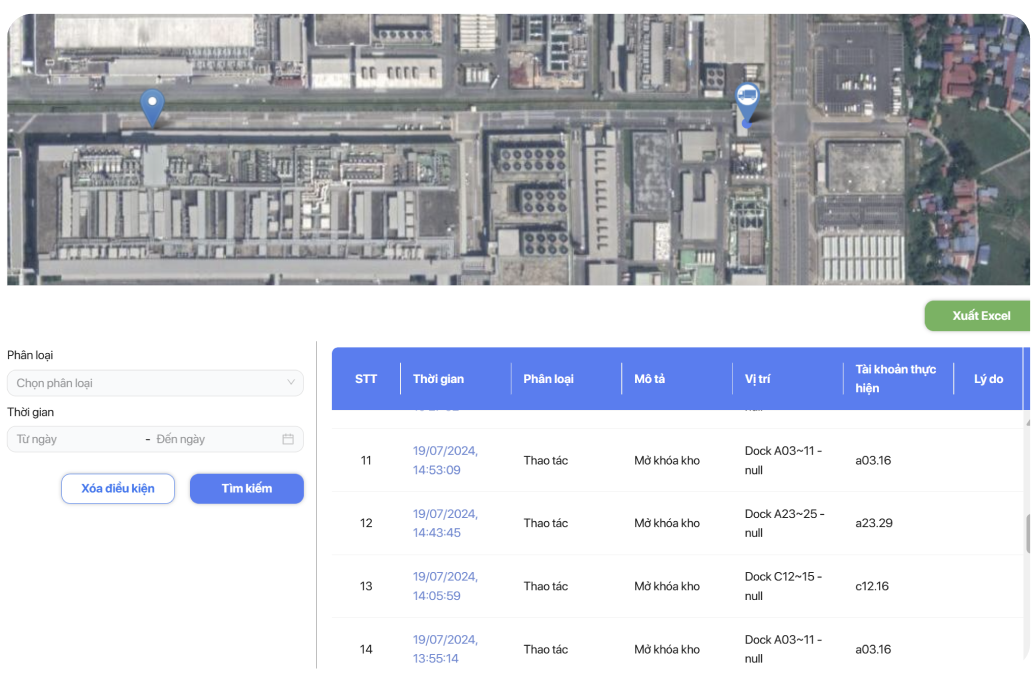Open the 19/07/2024, 14:53:09 timestamp link
Image resolution: width=1034 pixels, height=676 pixels.
pyautogui.click(x=445, y=460)
